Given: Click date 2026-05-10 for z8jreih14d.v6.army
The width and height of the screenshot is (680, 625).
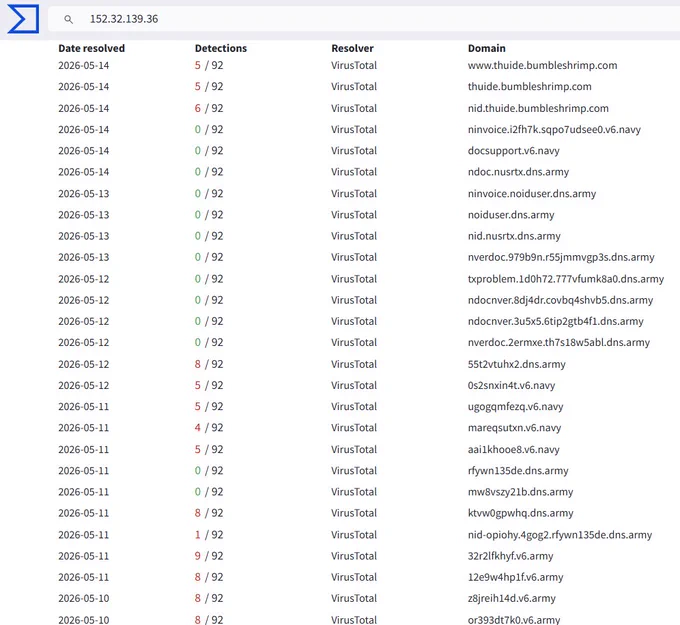Looking at the screenshot, I should (x=84, y=599).
